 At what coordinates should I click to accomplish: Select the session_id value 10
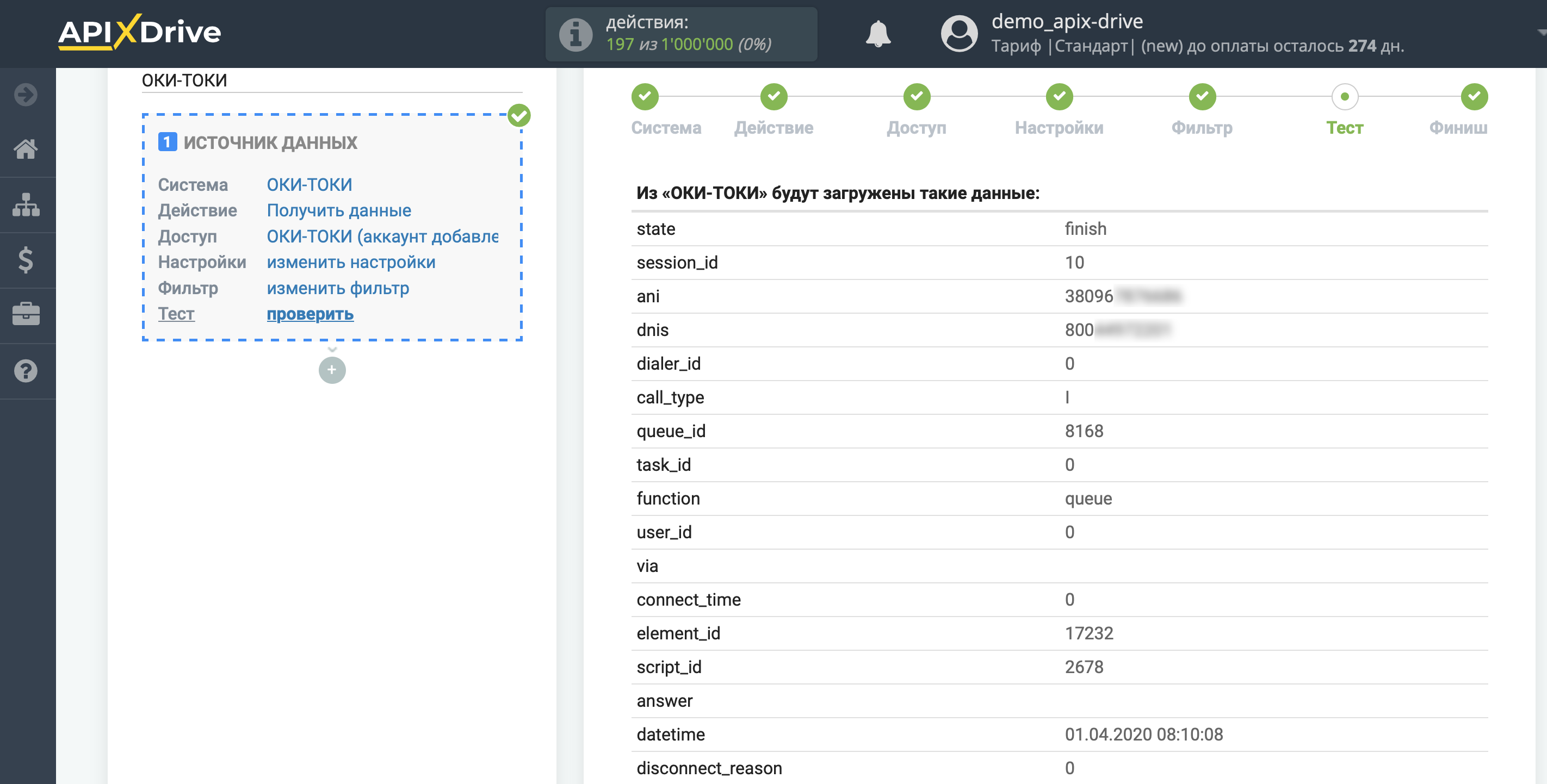click(1074, 263)
